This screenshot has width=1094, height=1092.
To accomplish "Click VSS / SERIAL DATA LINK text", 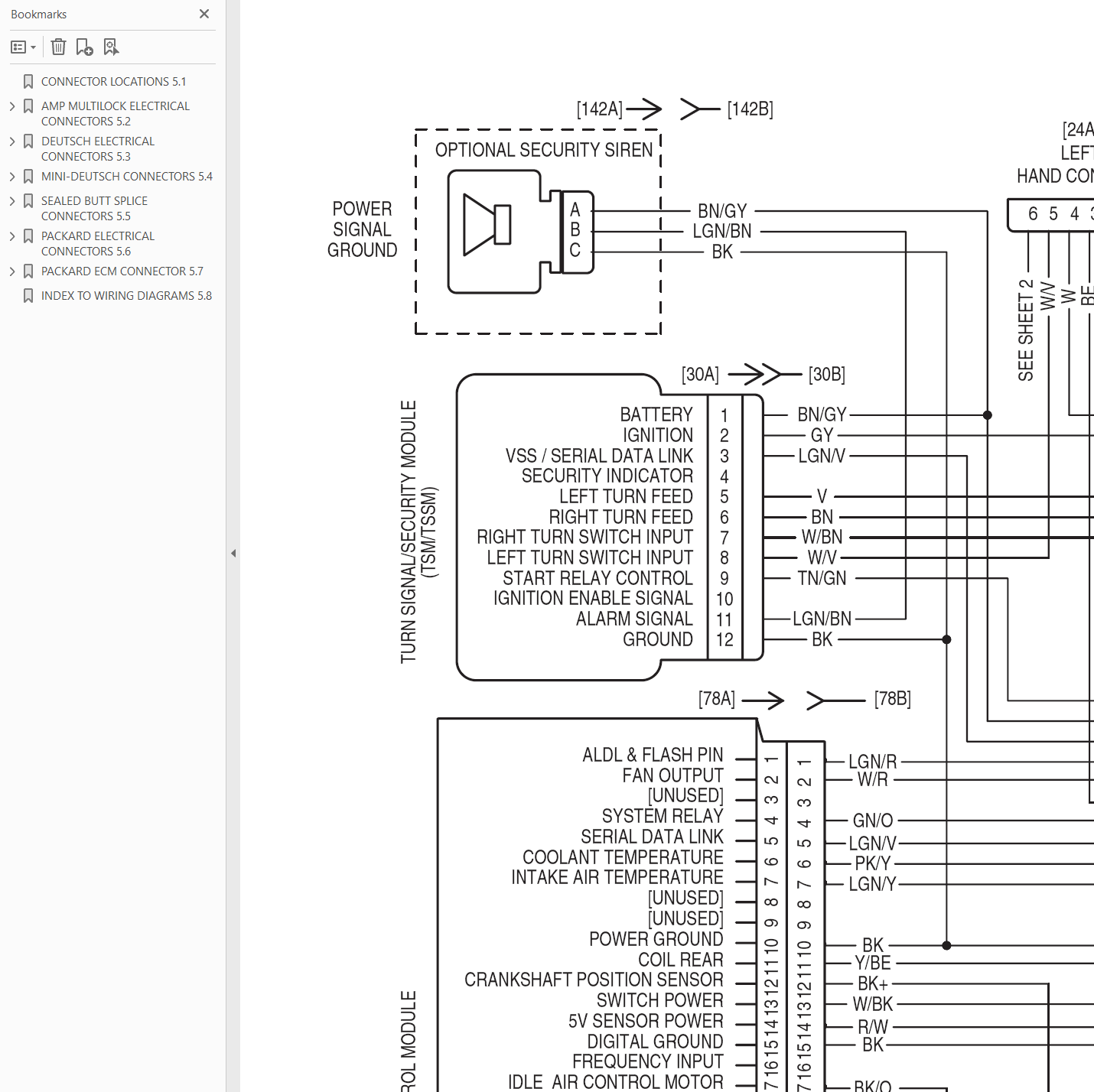I will (x=599, y=456).
